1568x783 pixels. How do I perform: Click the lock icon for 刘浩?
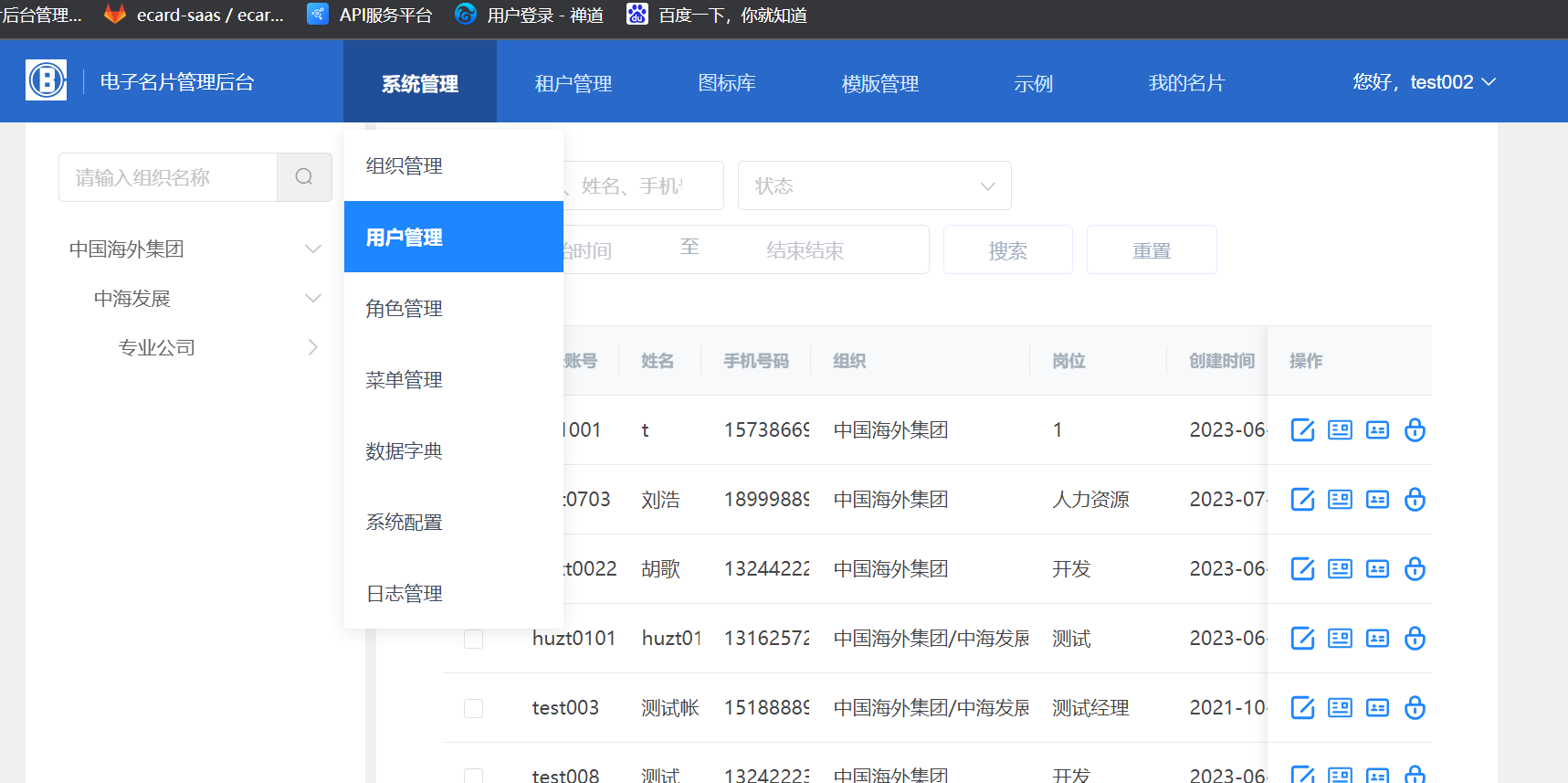click(x=1415, y=500)
